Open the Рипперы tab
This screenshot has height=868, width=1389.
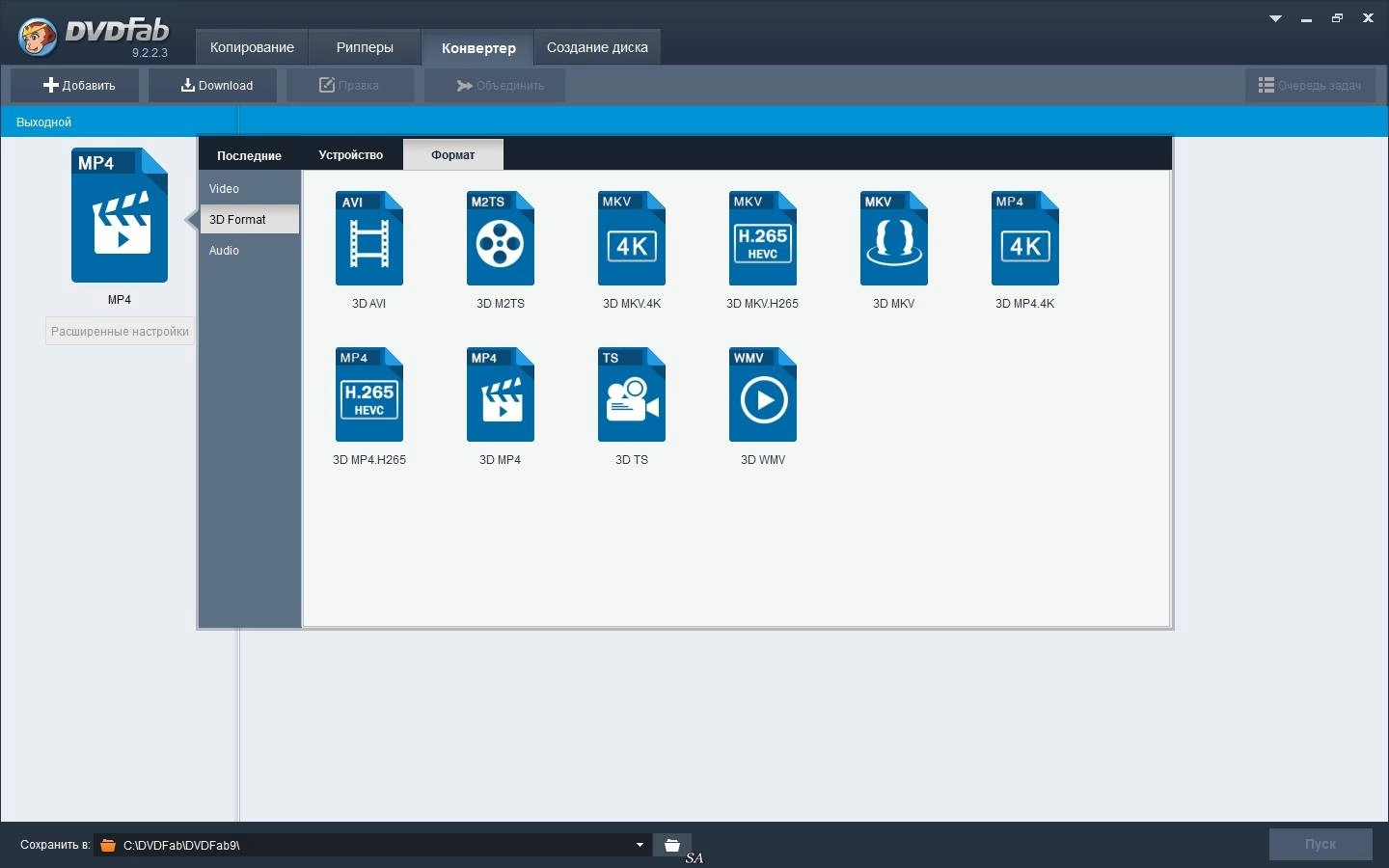point(365,47)
